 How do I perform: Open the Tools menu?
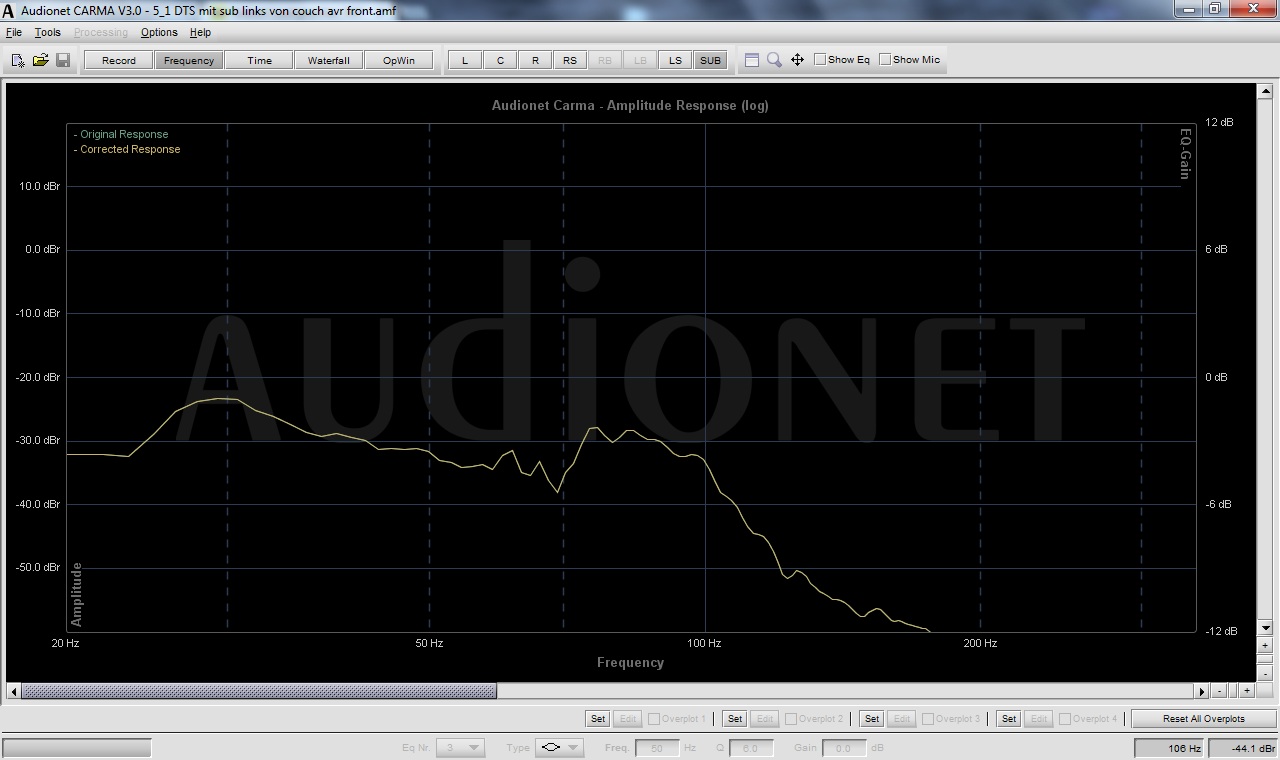tap(48, 33)
